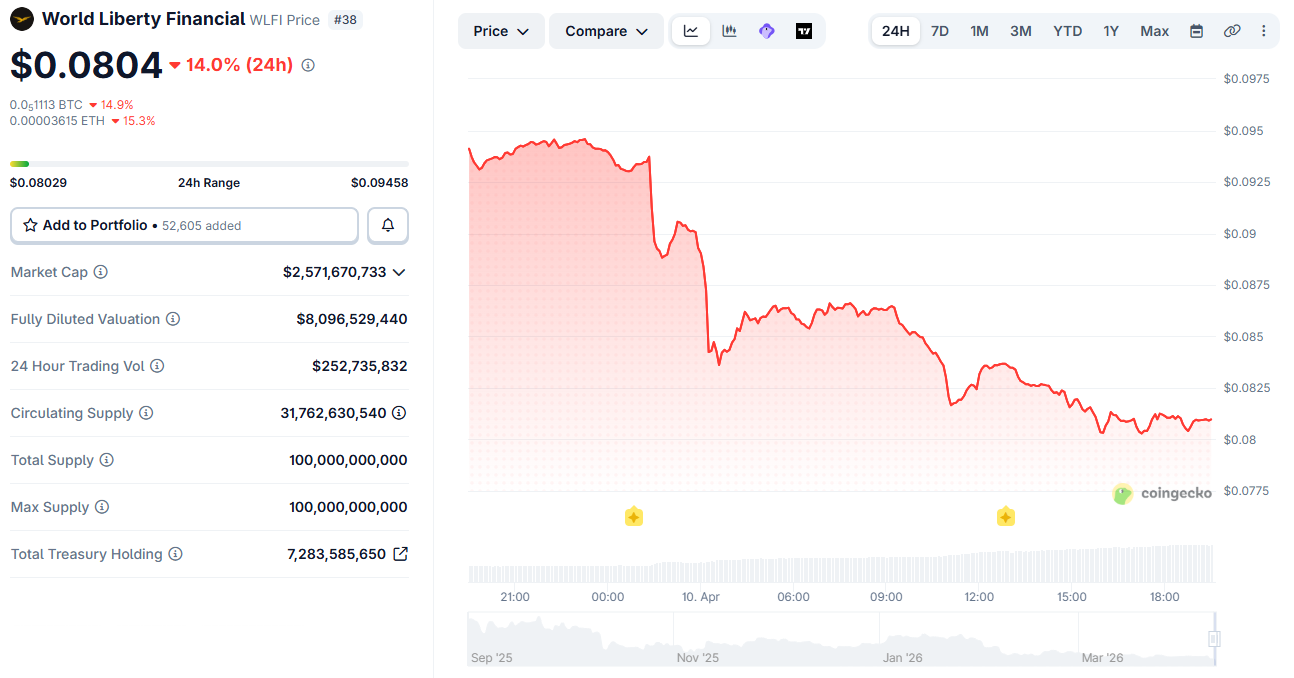Click the purple chart icon in toolbar

pyautogui.click(x=767, y=31)
